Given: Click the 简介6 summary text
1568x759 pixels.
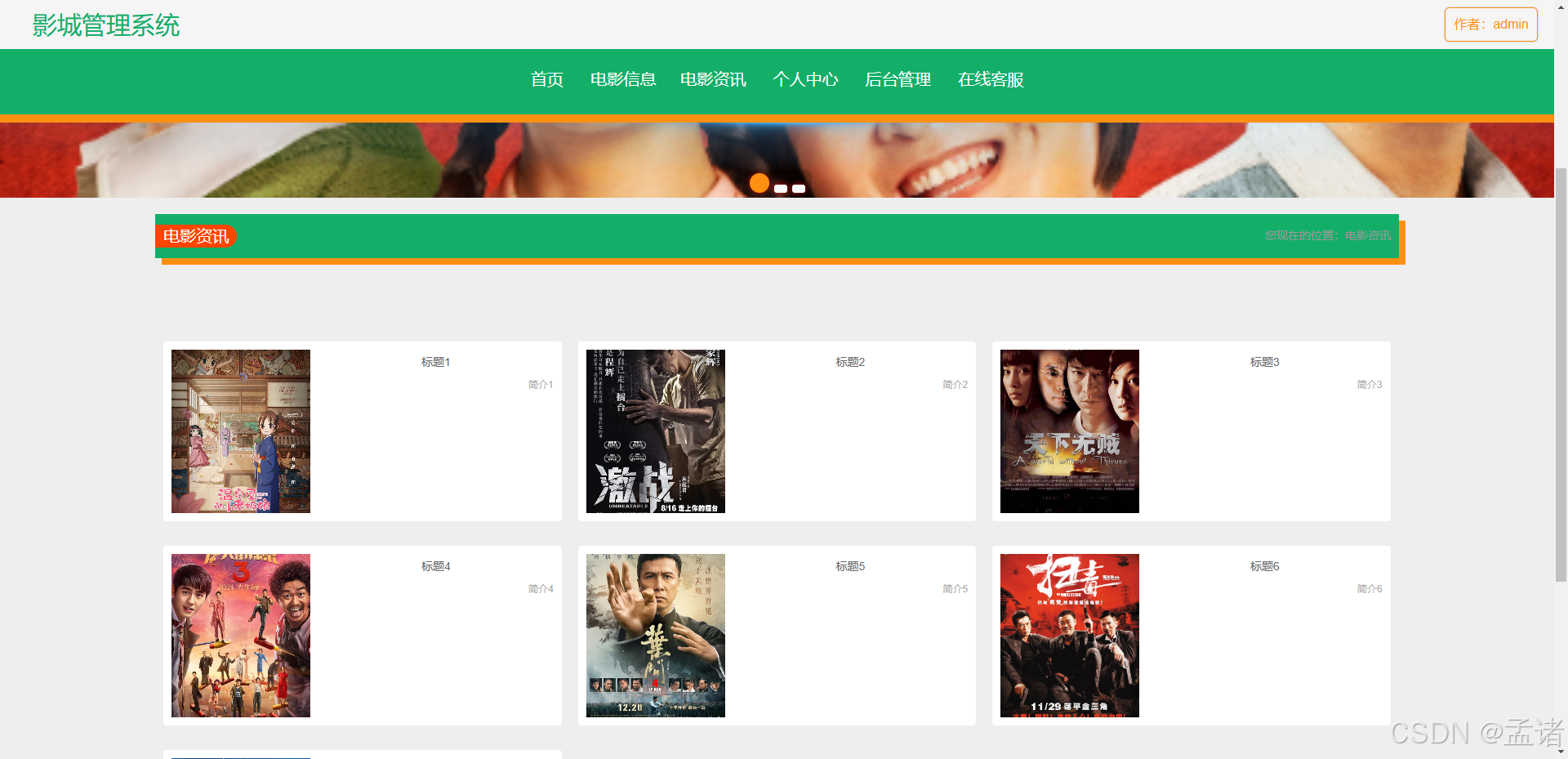Looking at the screenshot, I should tap(1370, 588).
